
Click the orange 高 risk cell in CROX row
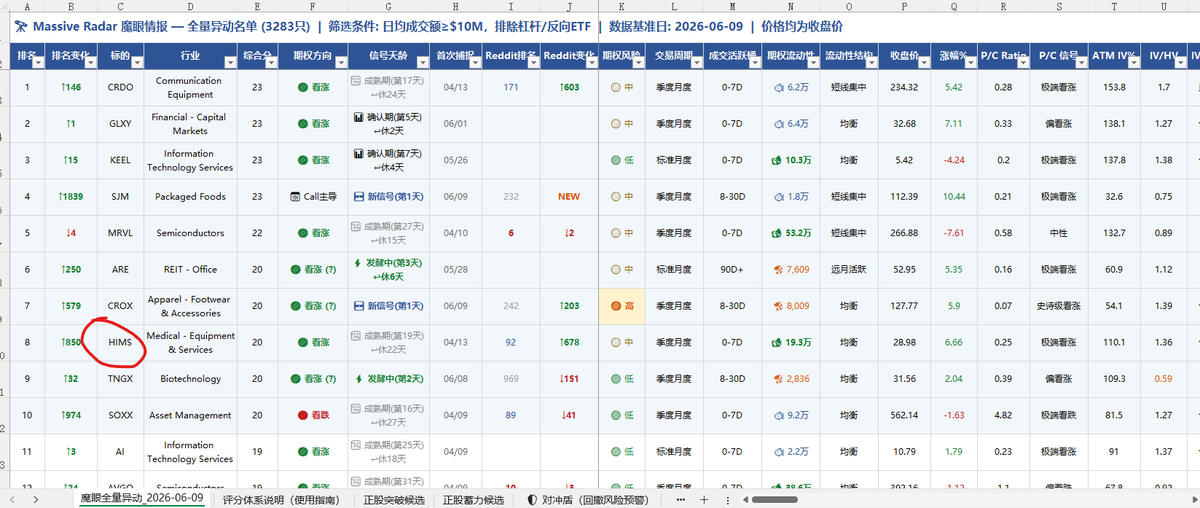(622, 306)
